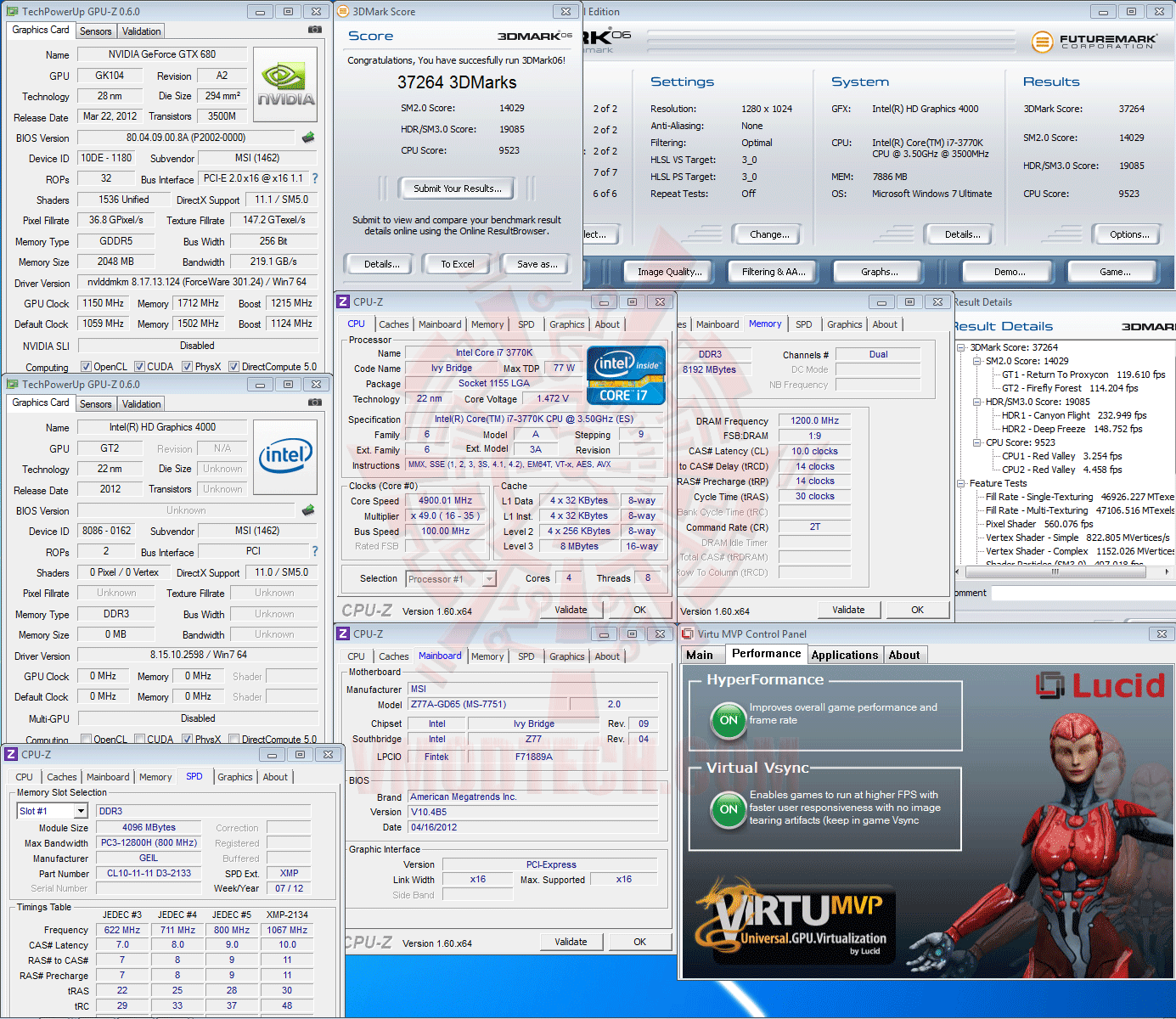The height and width of the screenshot is (1019, 1176).
Task: Click the Futuremark Corporation logo
Action: point(1094,41)
